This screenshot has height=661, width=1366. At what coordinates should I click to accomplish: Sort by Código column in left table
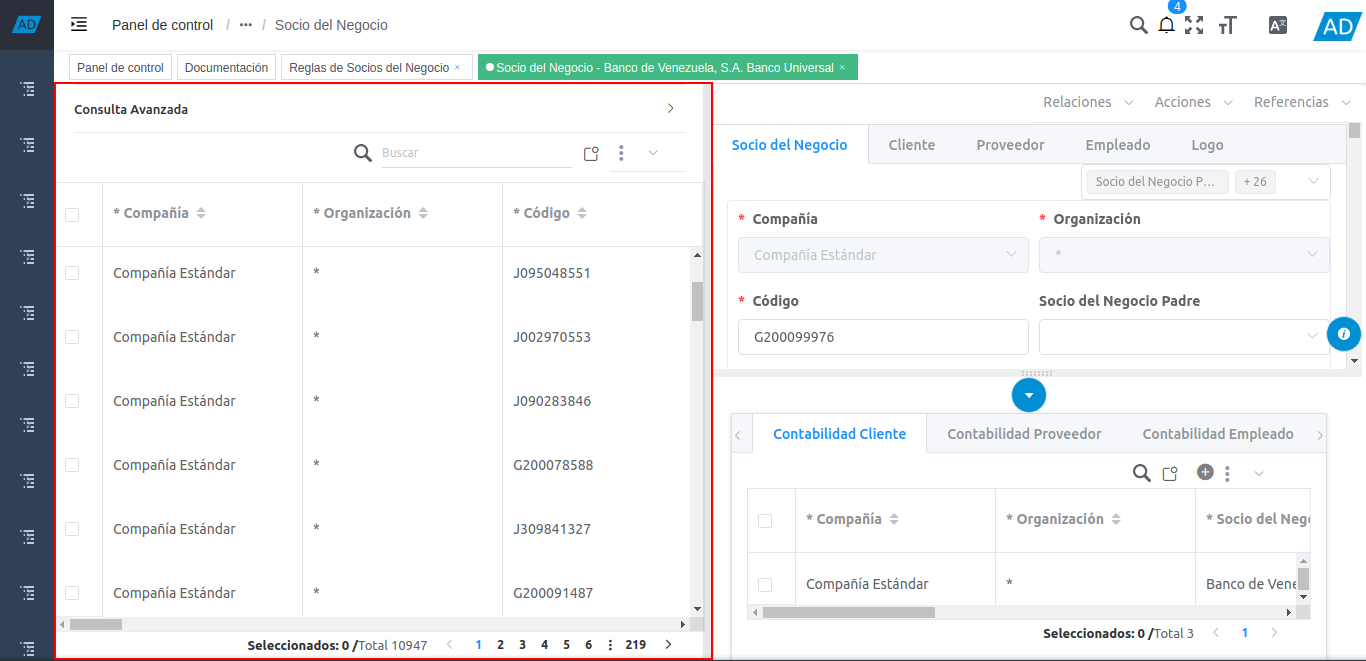[x=582, y=214]
